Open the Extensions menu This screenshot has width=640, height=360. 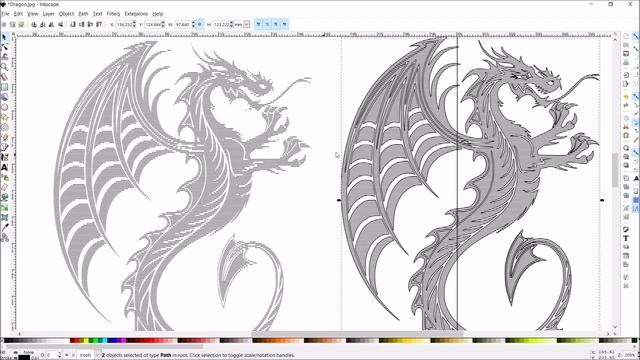click(x=136, y=14)
